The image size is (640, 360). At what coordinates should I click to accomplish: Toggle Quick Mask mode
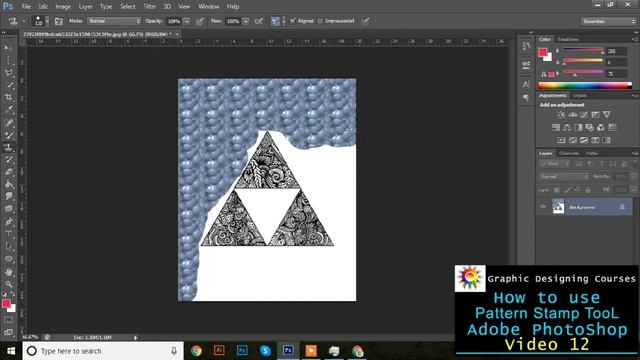pos(9,320)
